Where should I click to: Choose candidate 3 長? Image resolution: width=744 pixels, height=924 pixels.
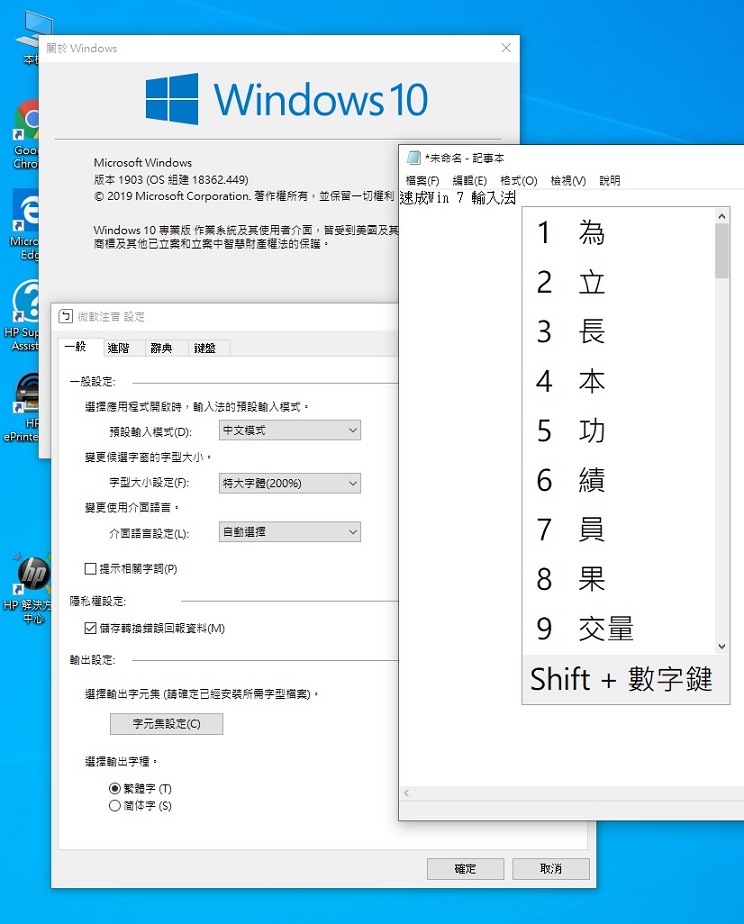619,331
